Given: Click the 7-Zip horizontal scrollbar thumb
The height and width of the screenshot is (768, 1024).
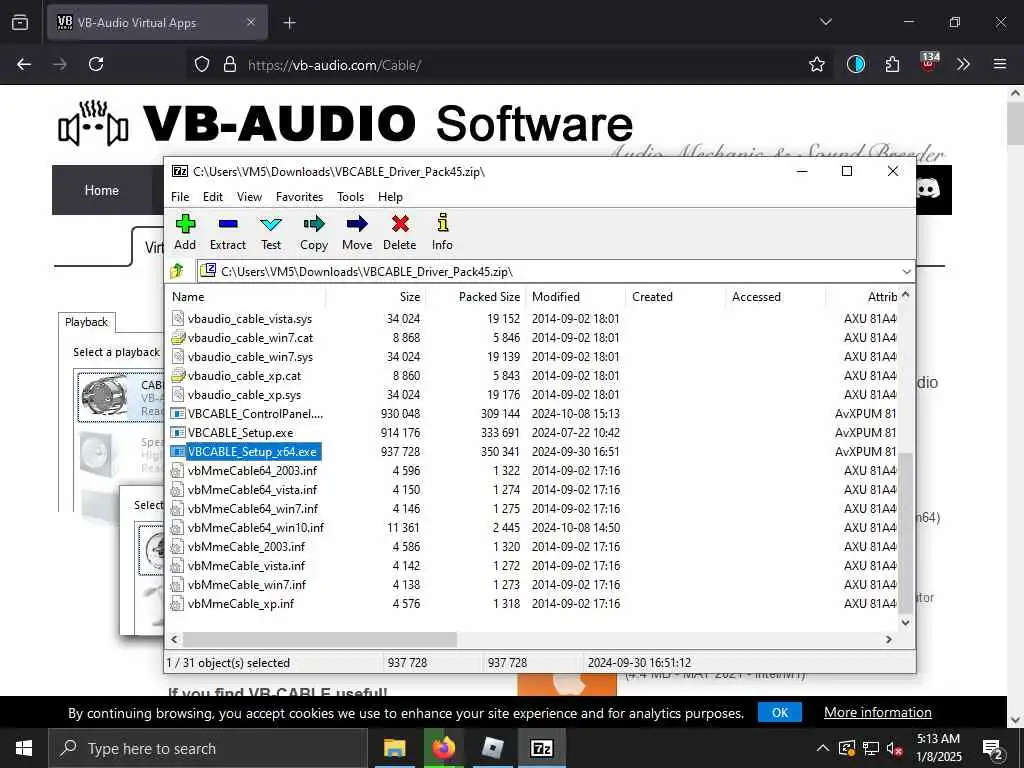Looking at the screenshot, I should point(319,639).
